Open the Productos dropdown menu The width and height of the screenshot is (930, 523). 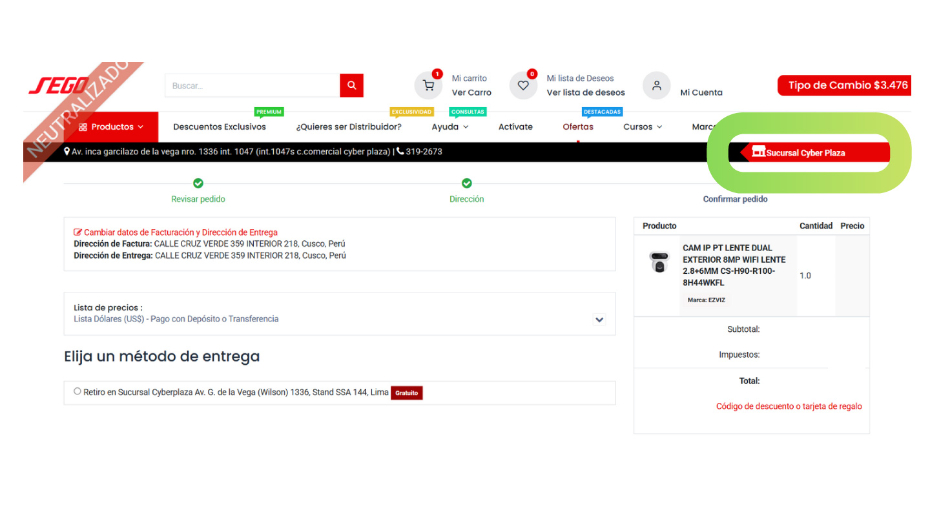(111, 127)
